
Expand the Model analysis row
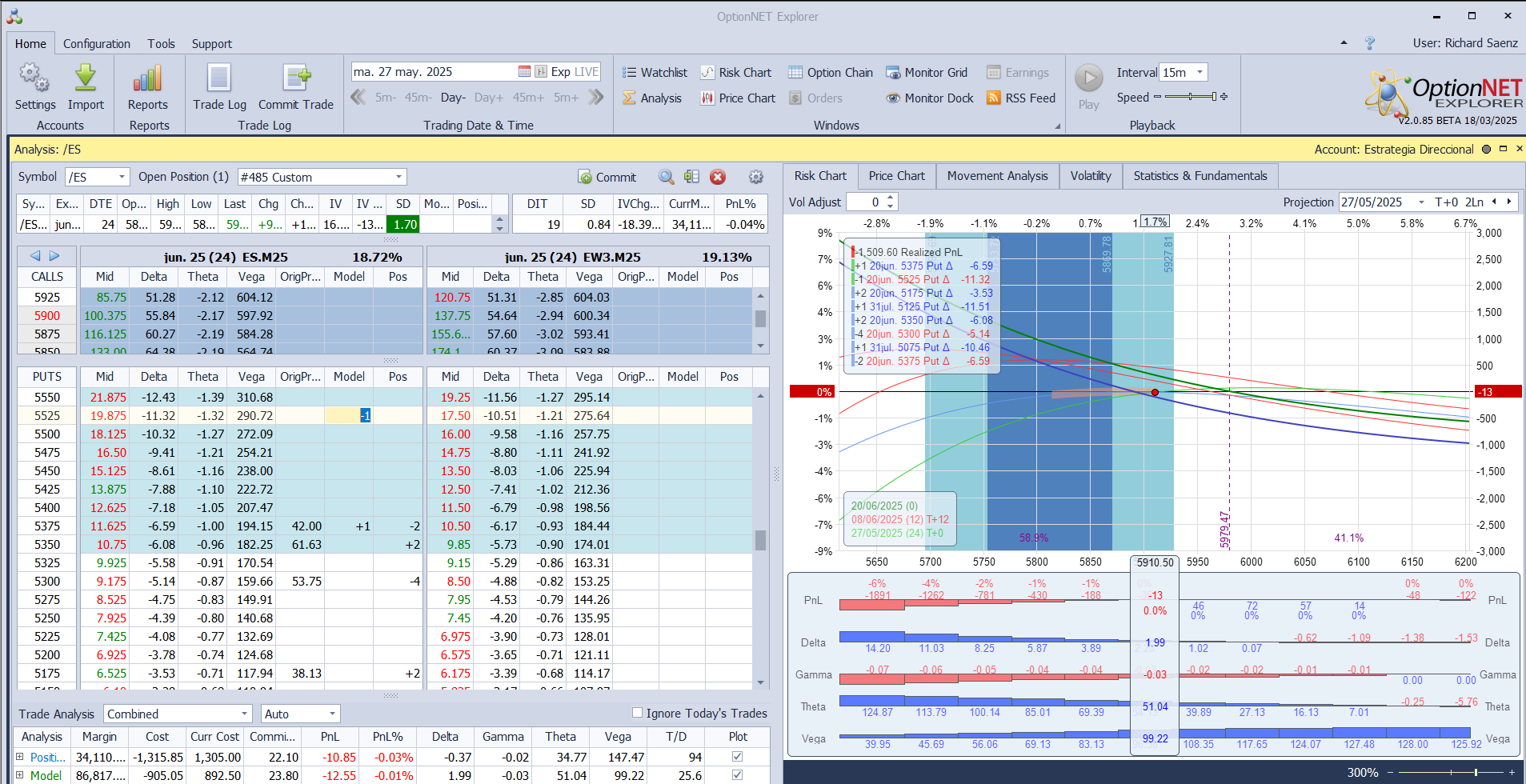(x=20, y=775)
